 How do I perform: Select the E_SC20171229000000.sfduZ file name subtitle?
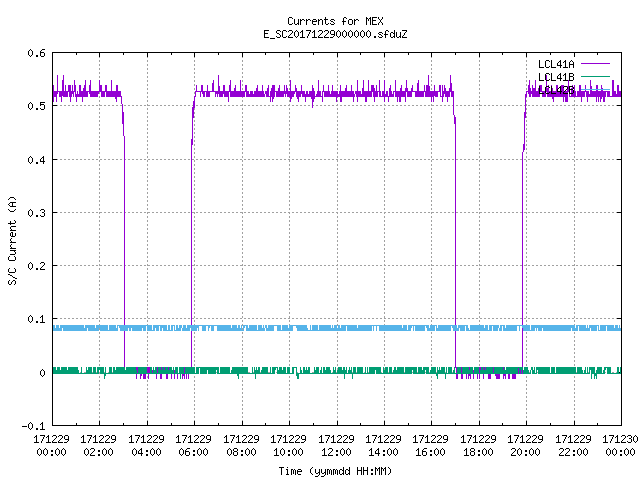tap(335, 34)
